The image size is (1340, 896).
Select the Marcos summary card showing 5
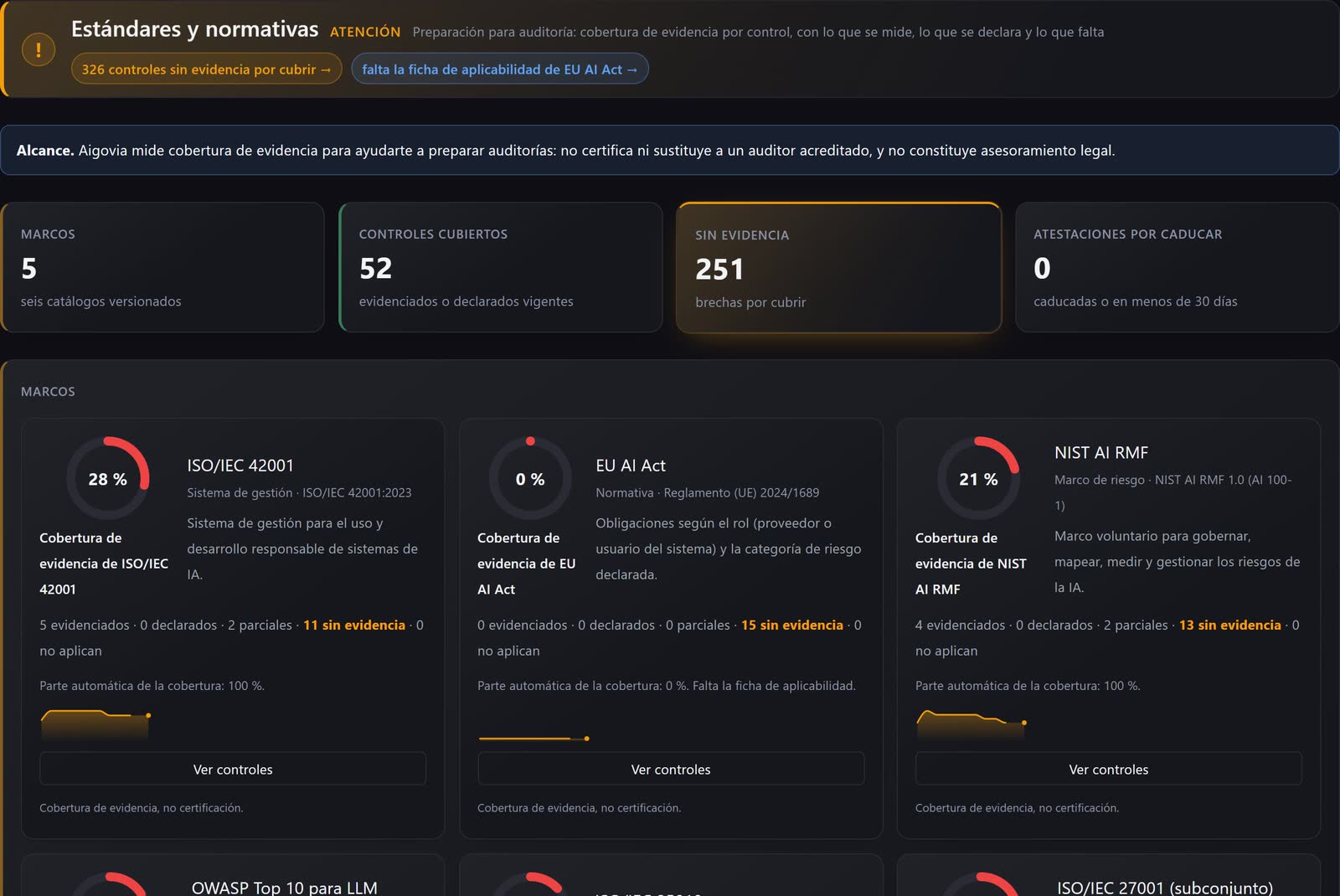pyautogui.click(x=162, y=267)
